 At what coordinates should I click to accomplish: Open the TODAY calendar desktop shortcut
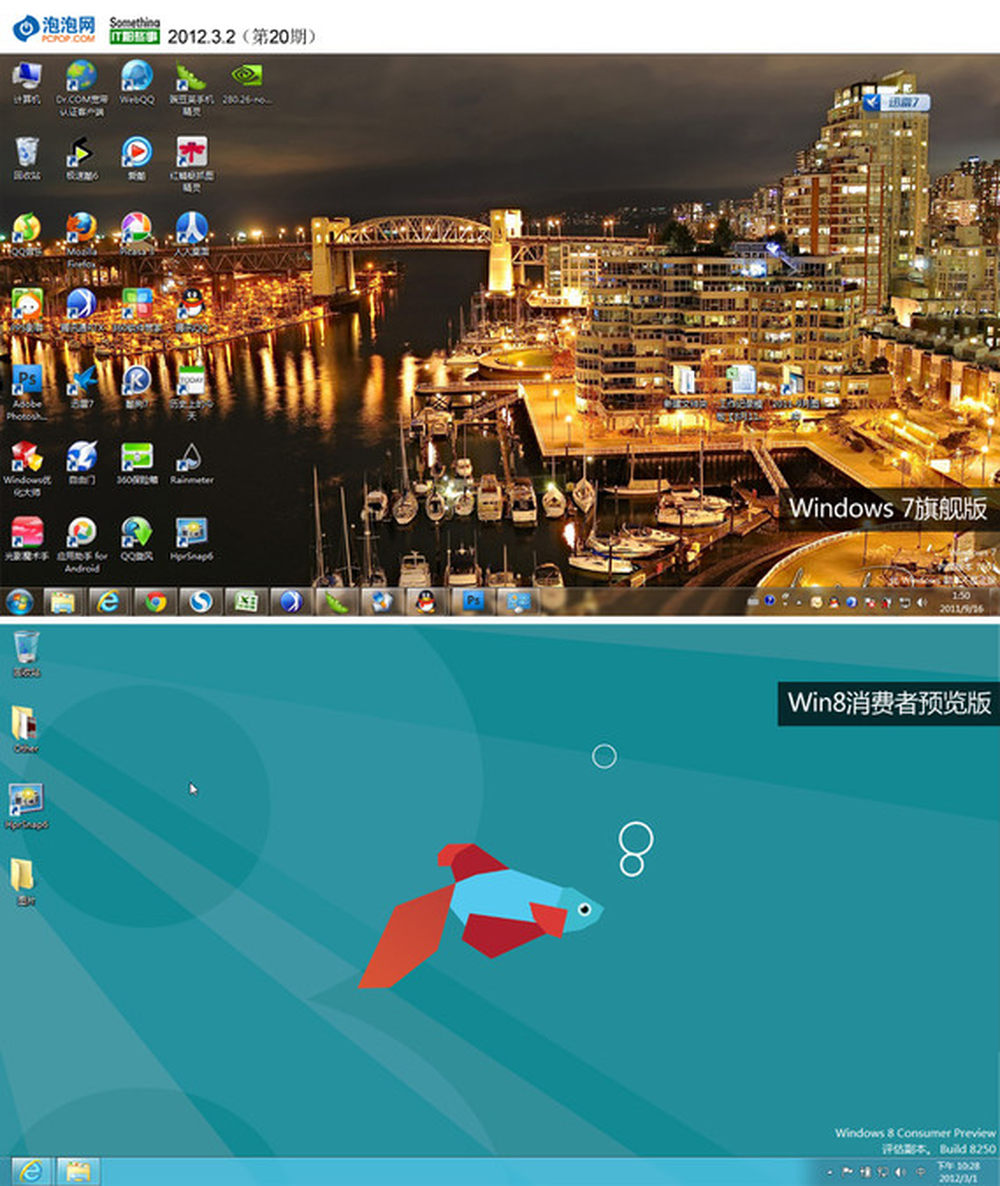pos(191,392)
